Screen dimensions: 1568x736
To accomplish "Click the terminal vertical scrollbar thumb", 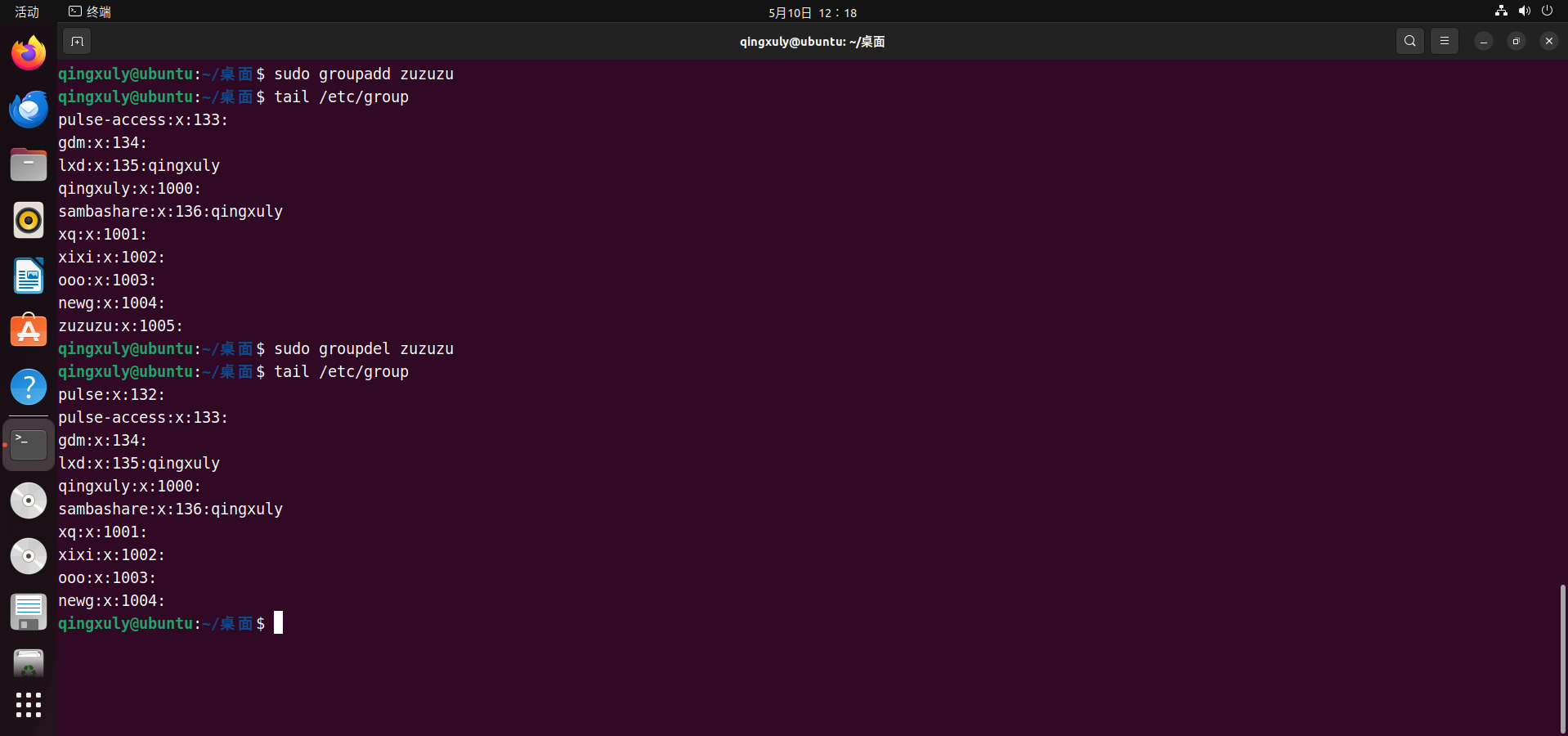I will 1563,658.
